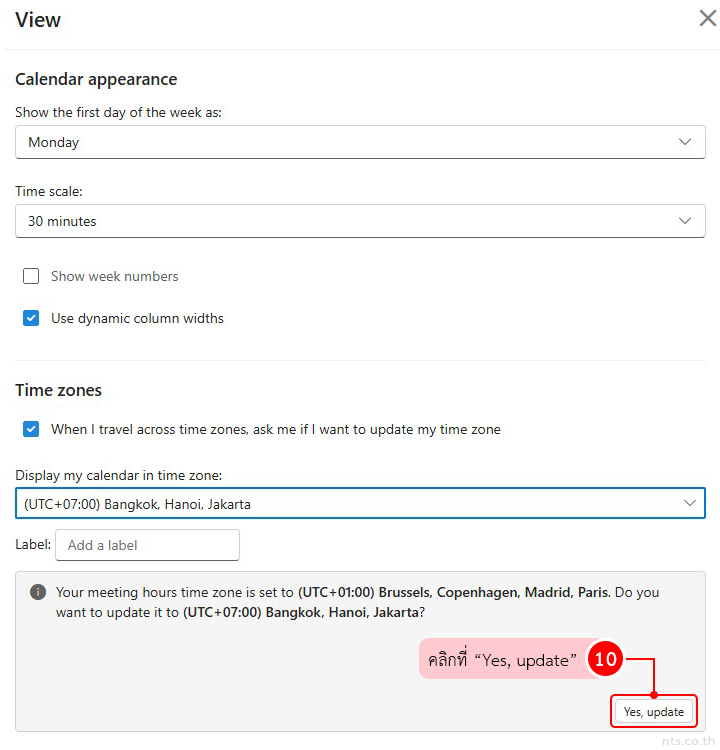Click the Calendar appearance section heading
This screenshot has width=720, height=750.
coord(96,79)
